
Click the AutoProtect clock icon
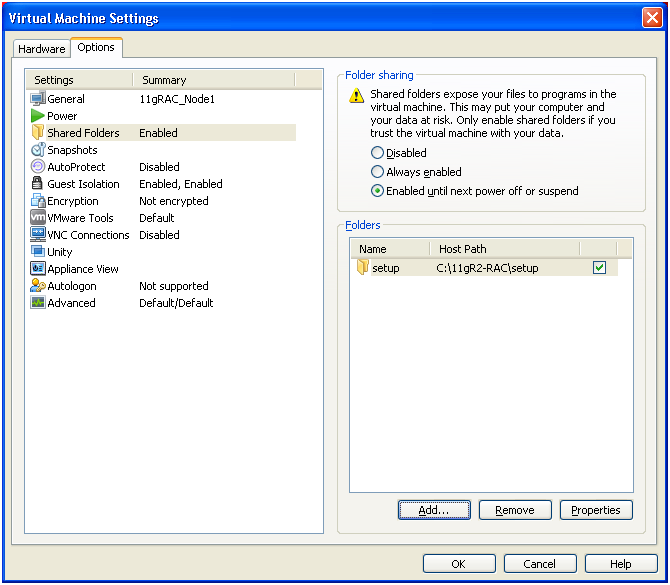(x=38, y=167)
